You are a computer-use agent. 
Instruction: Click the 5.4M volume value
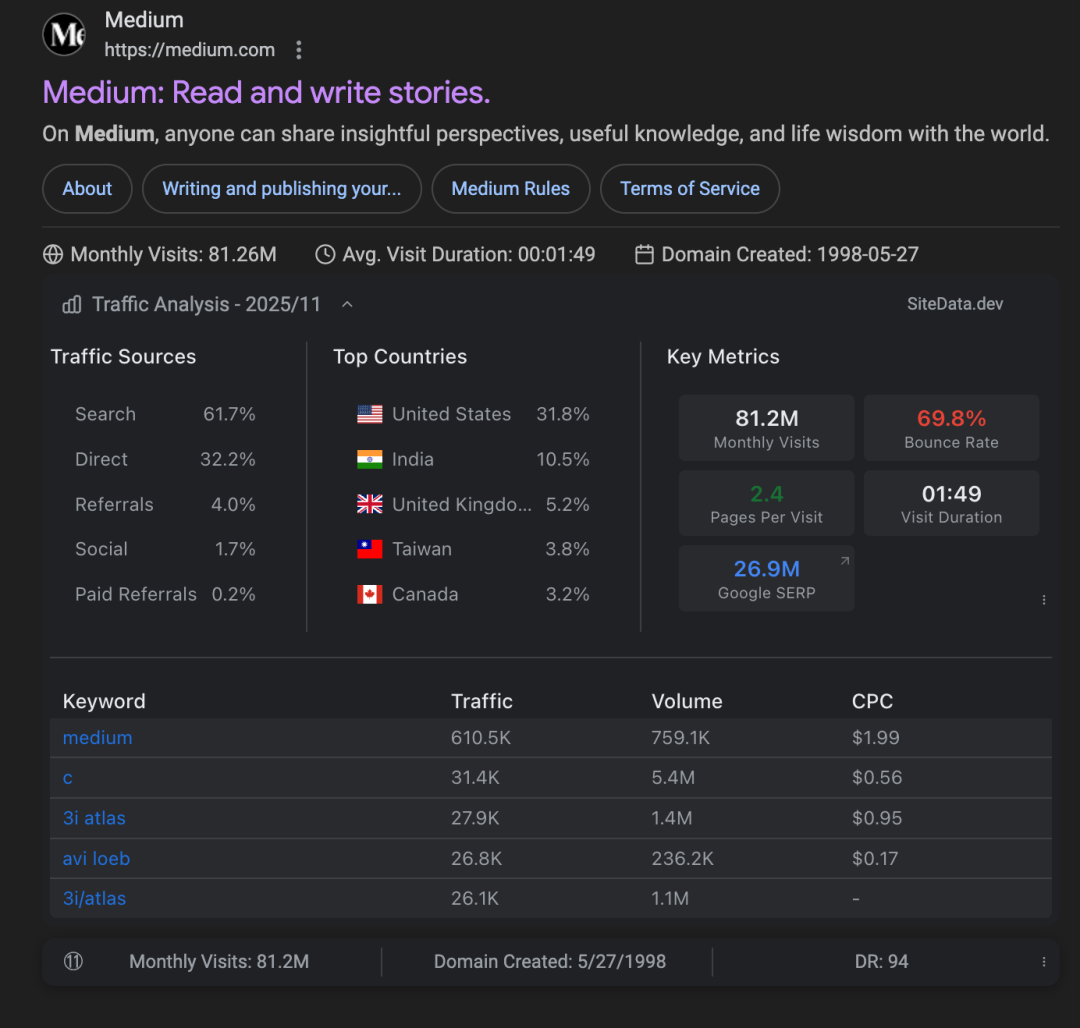coord(673,778)
